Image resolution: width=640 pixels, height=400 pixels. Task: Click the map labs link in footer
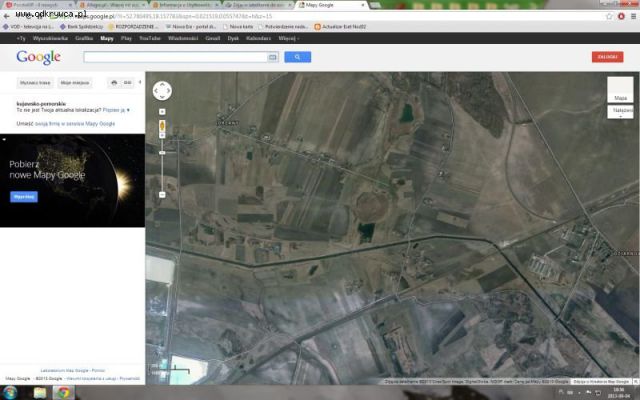[x=64, y=370]
